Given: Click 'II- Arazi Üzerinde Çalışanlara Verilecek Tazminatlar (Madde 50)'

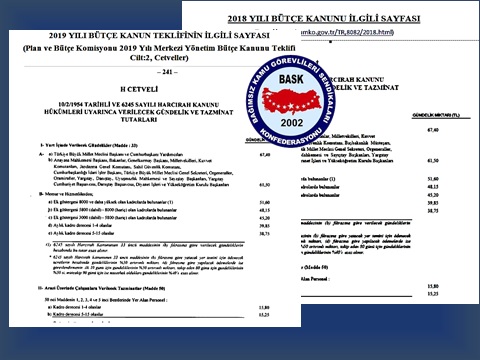Looking at the screenshot, I should 101,288.
